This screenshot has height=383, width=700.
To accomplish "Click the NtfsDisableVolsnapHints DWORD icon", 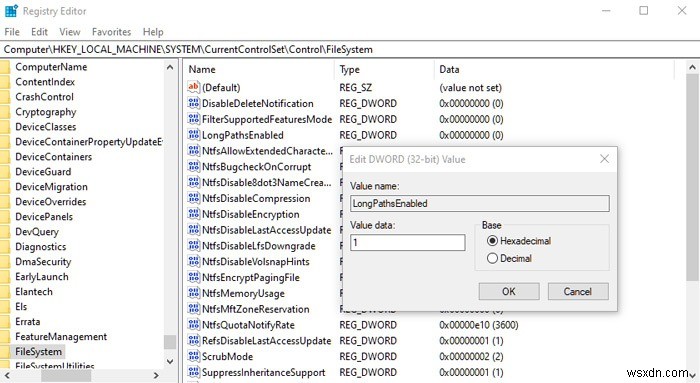I will point(193,262).
